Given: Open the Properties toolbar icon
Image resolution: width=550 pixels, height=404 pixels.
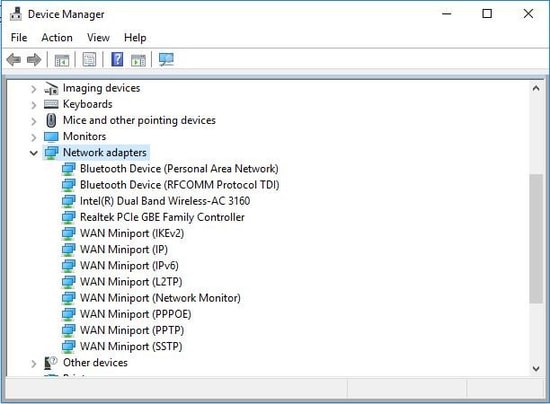Looking at the screenshot, I should tap(89, 60).
